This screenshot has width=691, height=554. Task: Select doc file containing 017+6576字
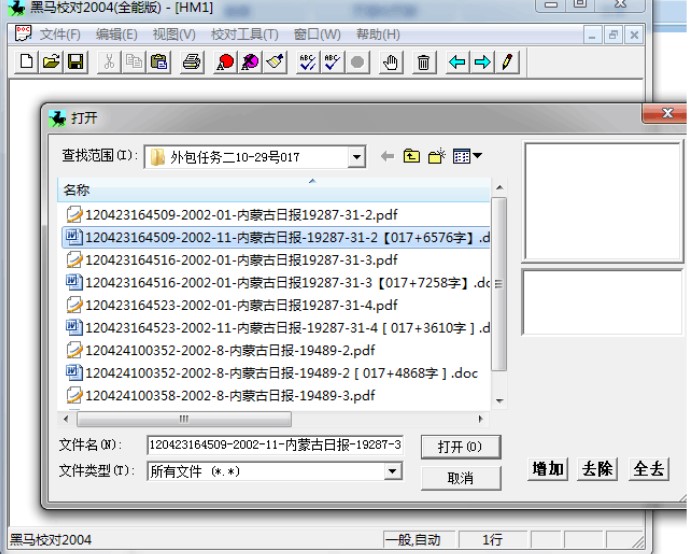coord(278,238)
